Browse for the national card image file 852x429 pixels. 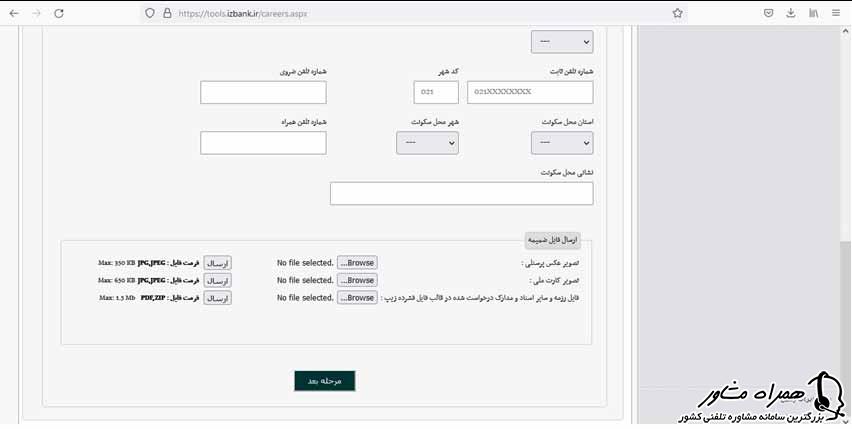357,280
